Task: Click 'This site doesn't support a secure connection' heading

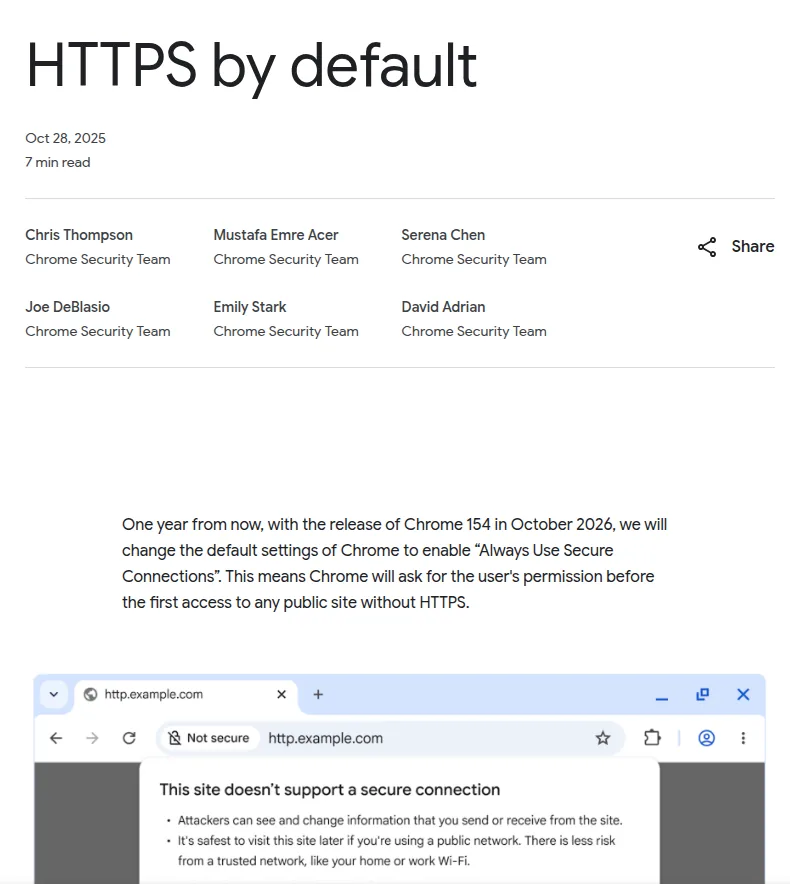Action: point(330,790)
